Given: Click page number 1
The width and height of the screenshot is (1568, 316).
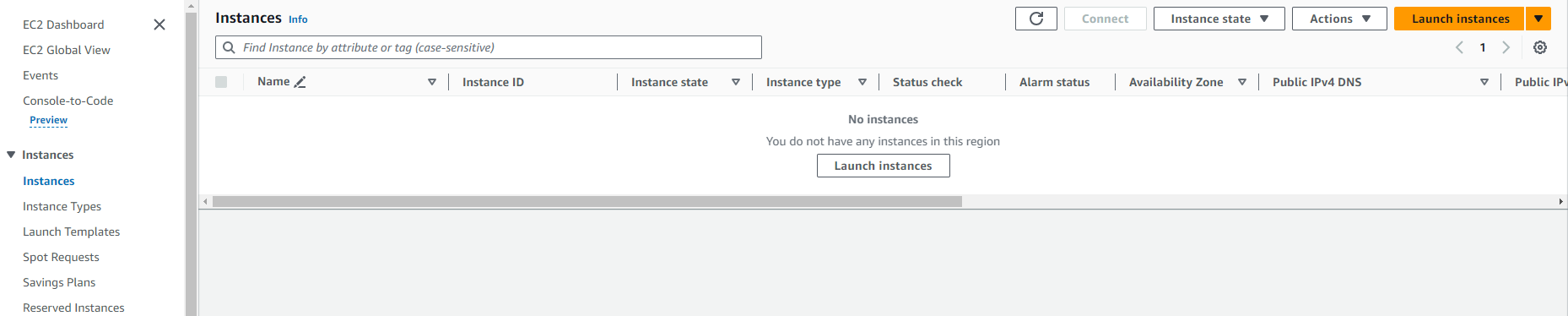Looking at the screenshot, I should coord(1483,47).
